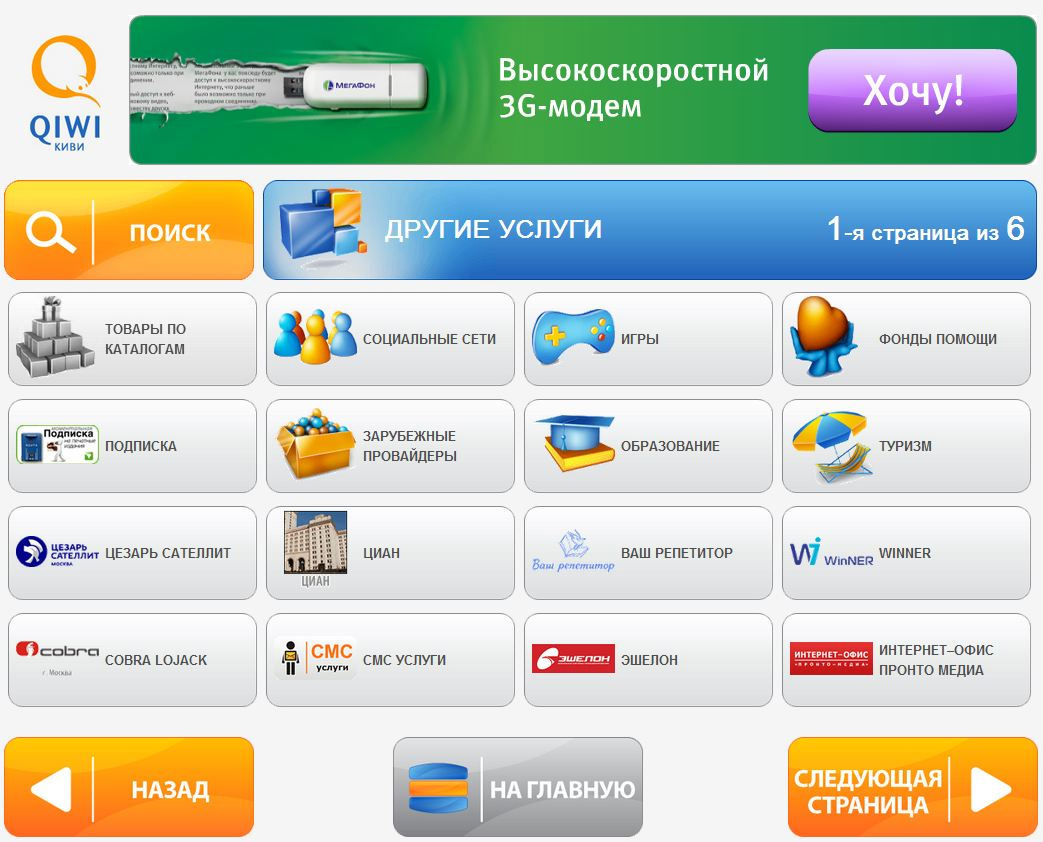Select the Ваш репетитор logo

click(x=573, y=551)
